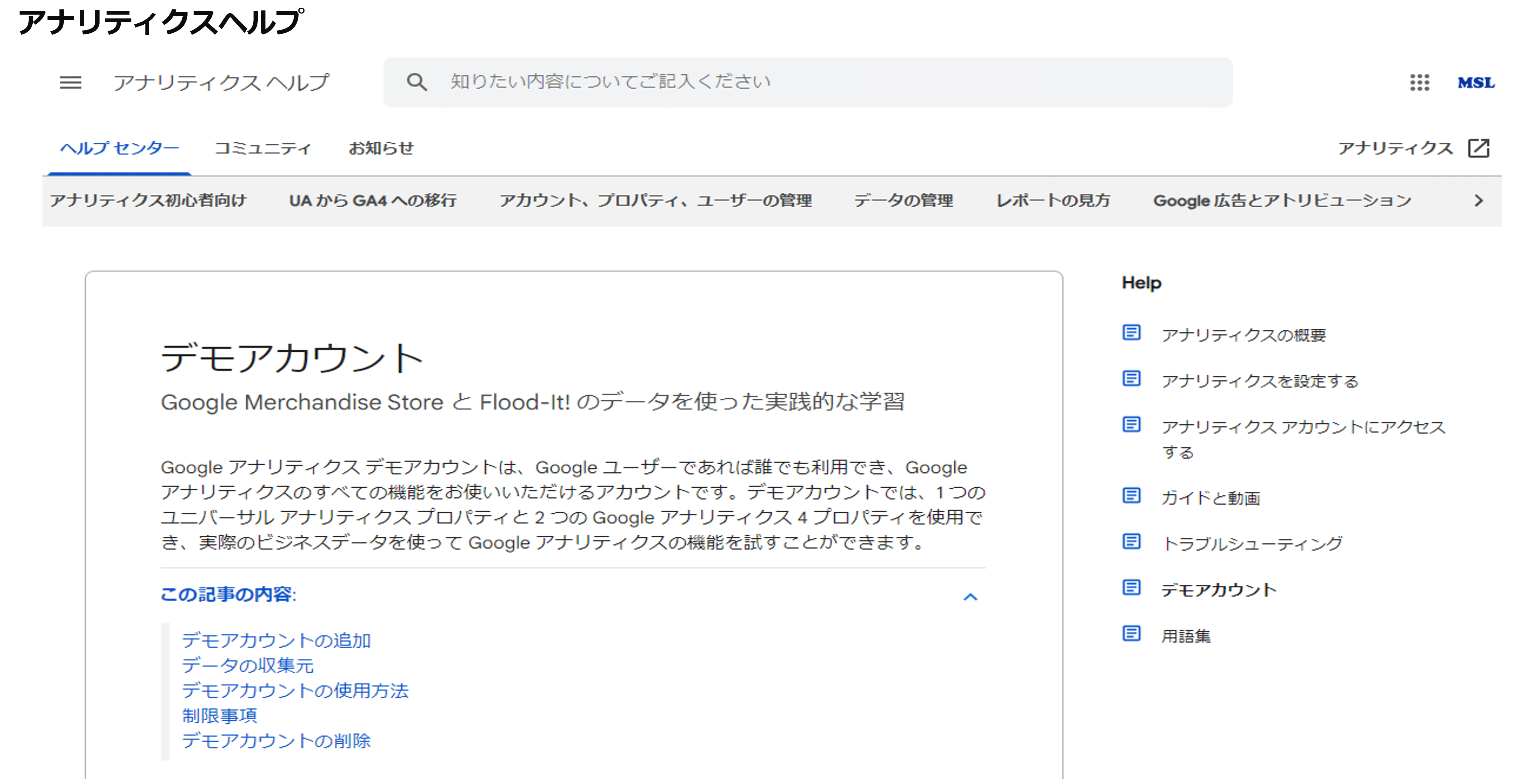Switch to the ヘルプ センター tab

click(119, 148)
